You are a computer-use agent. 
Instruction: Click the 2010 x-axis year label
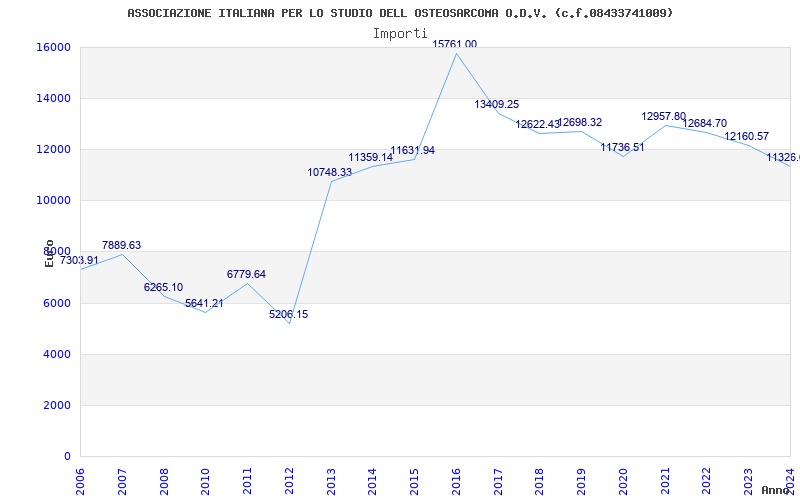[206, 481]
